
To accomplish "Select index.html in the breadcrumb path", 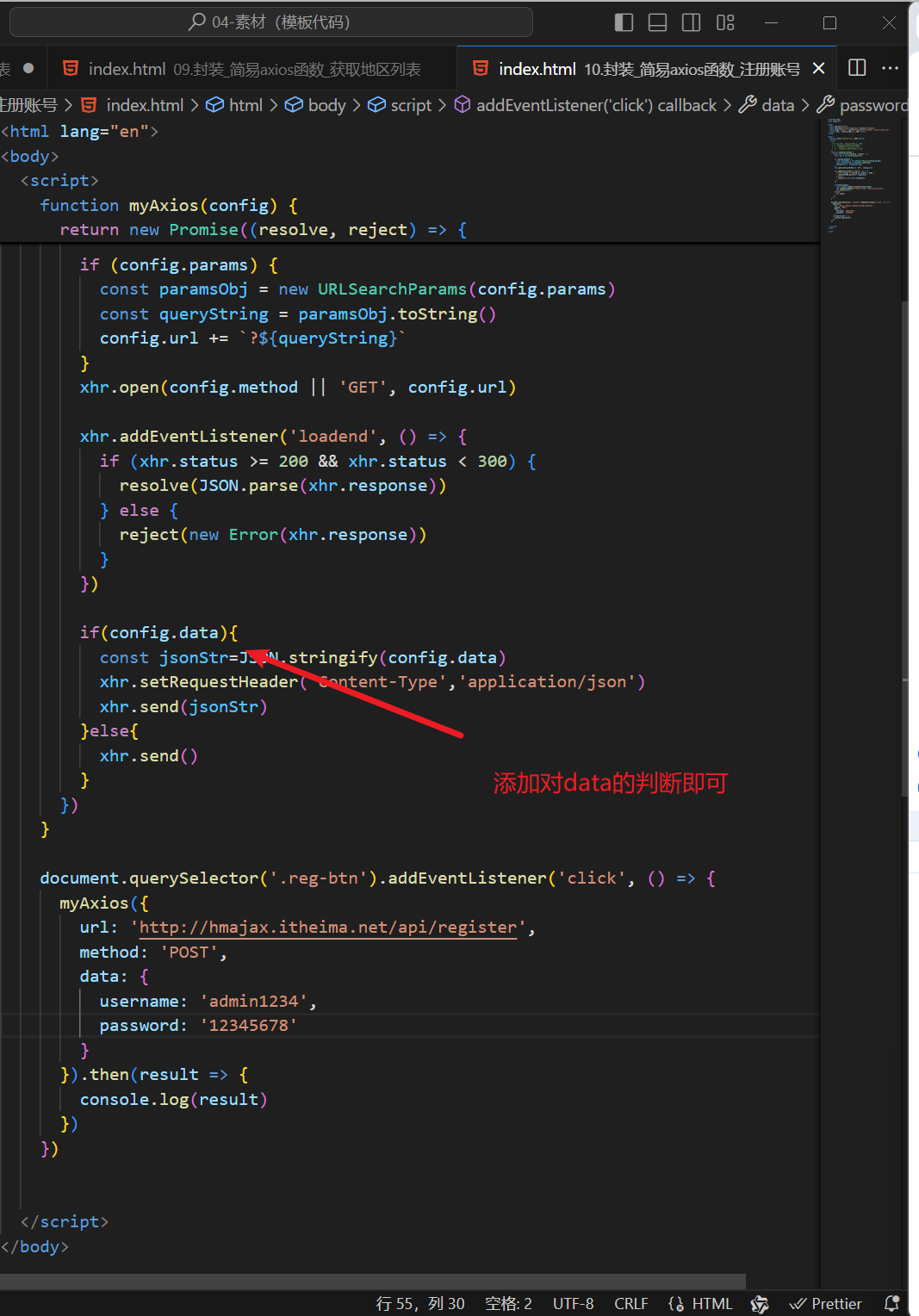I will coord(145,105).
